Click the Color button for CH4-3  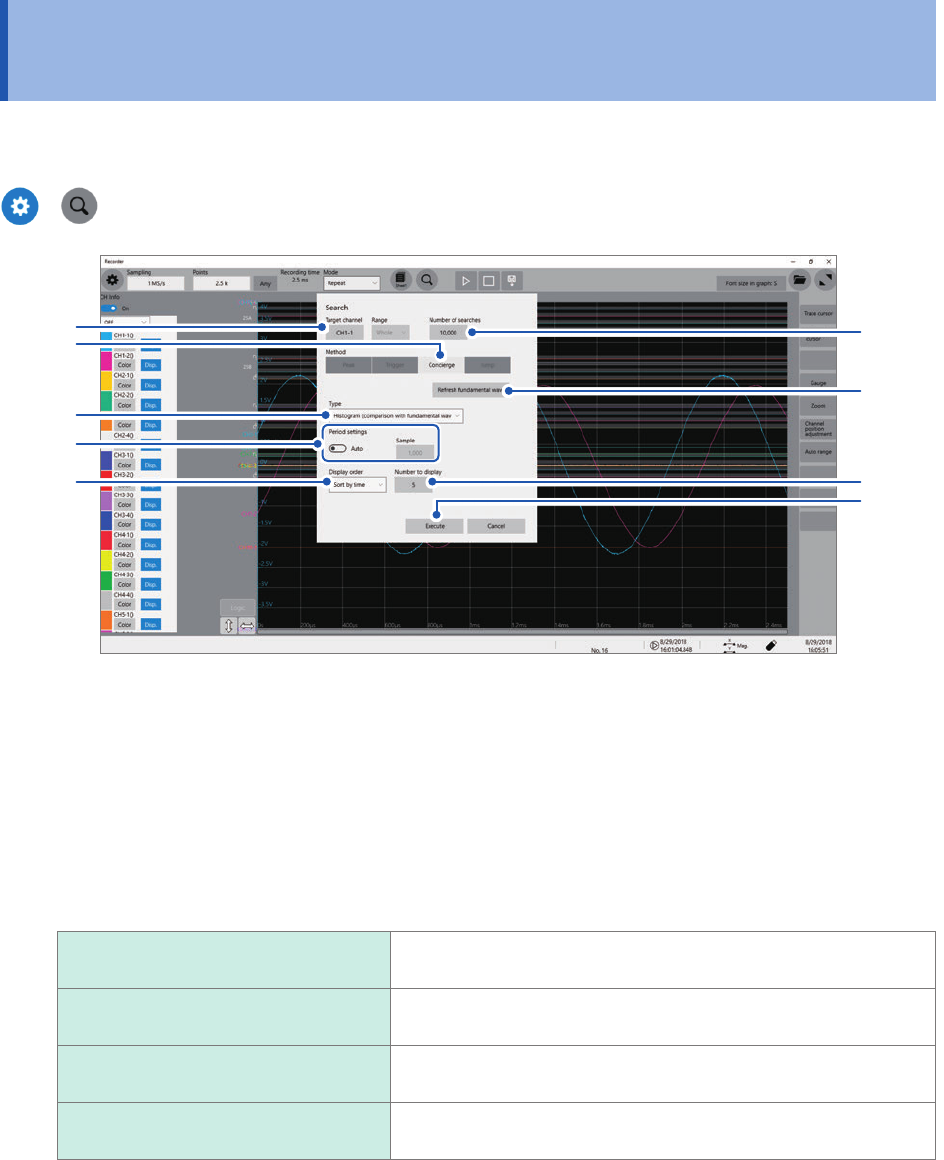(124, 584)
